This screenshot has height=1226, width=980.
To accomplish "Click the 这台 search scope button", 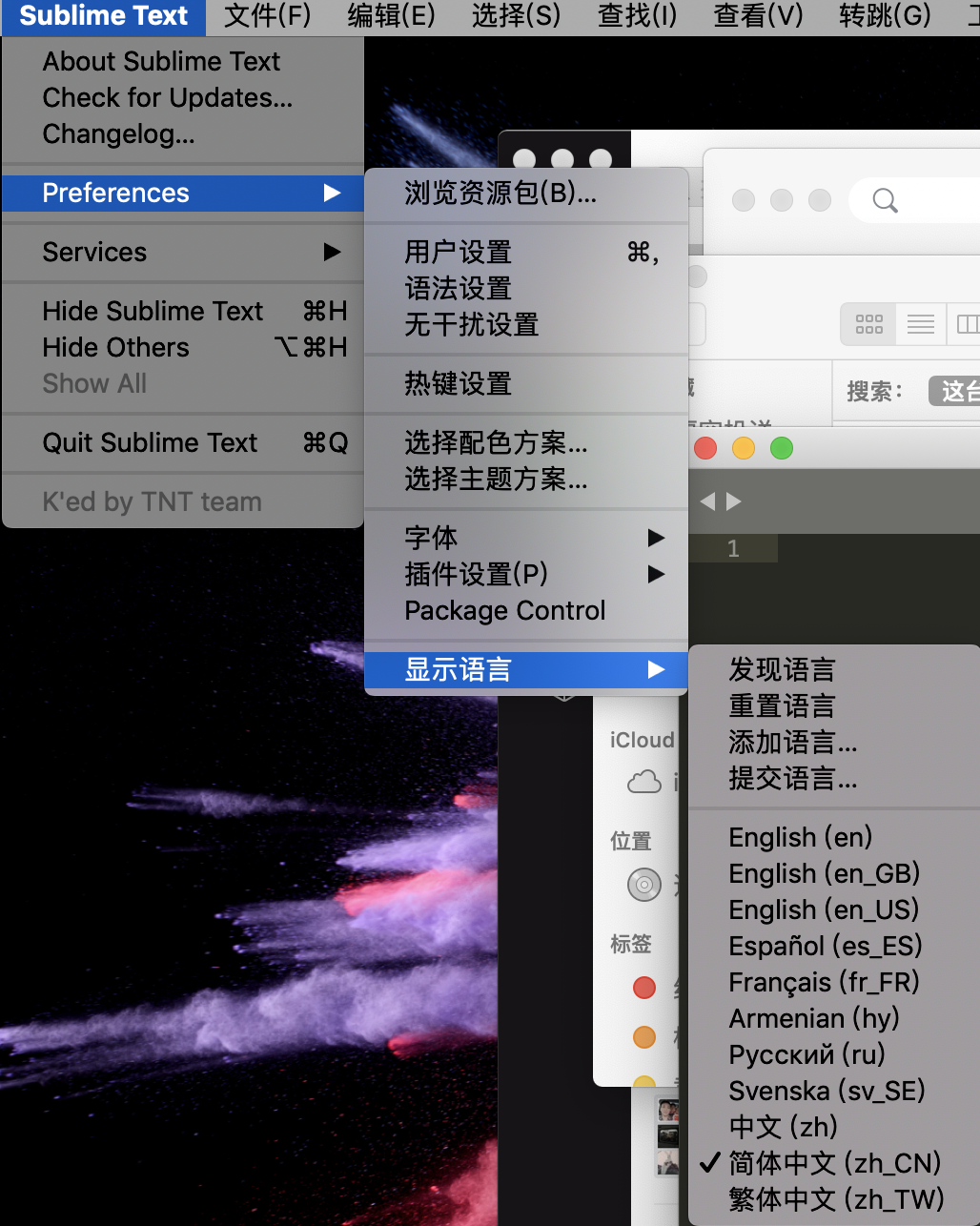I will click(955, 391).
